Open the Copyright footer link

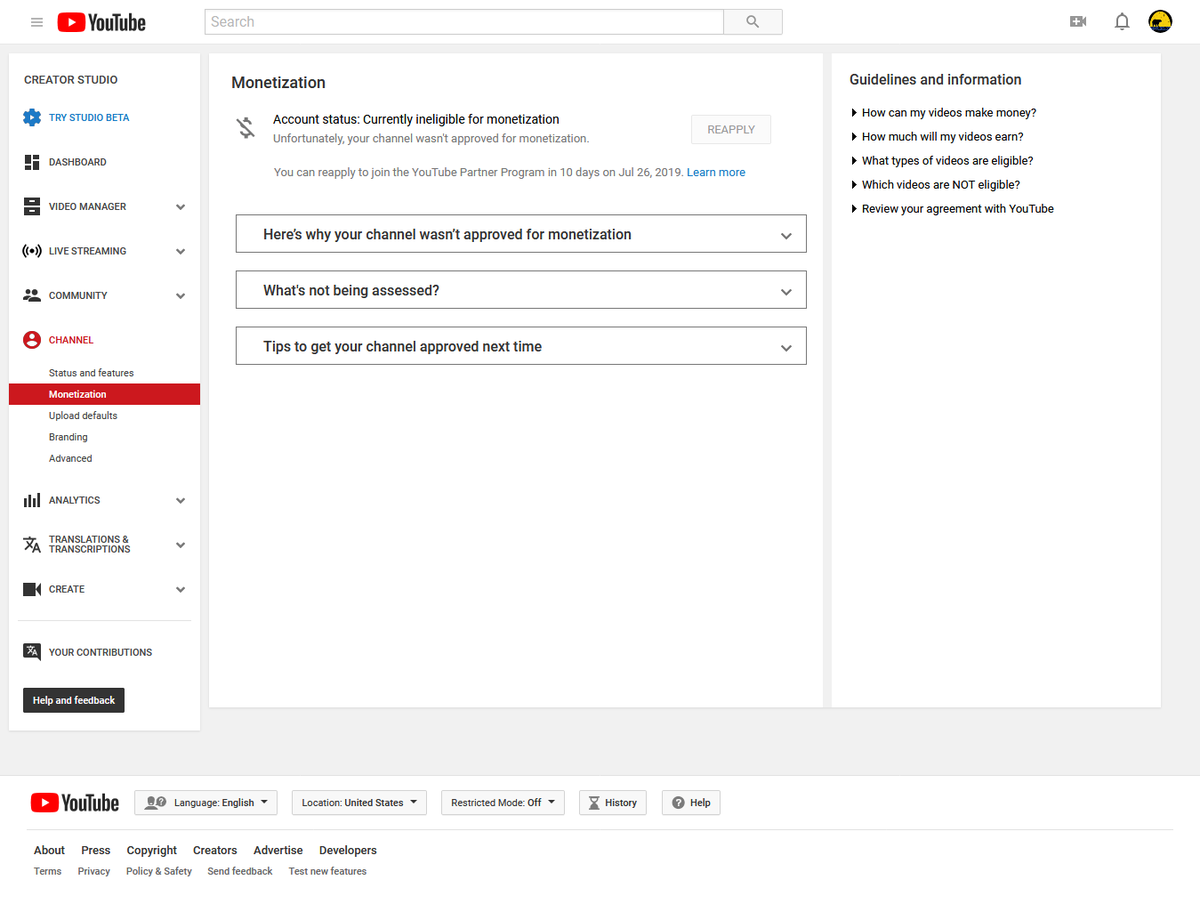point(152,850)
